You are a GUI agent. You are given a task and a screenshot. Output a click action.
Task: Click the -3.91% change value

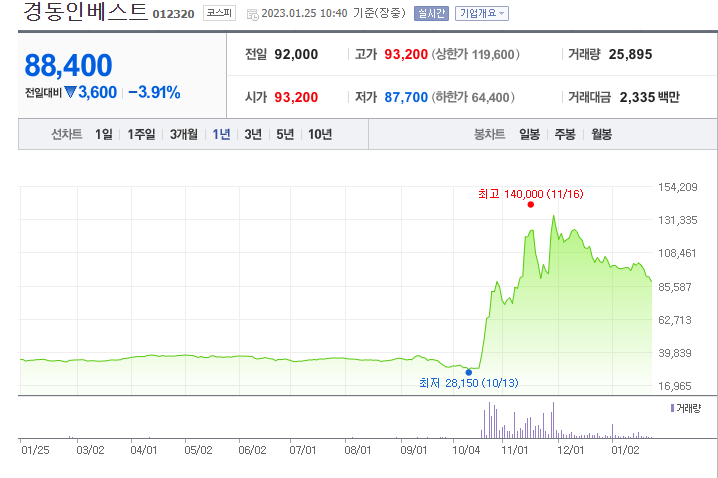pos(154,92)
